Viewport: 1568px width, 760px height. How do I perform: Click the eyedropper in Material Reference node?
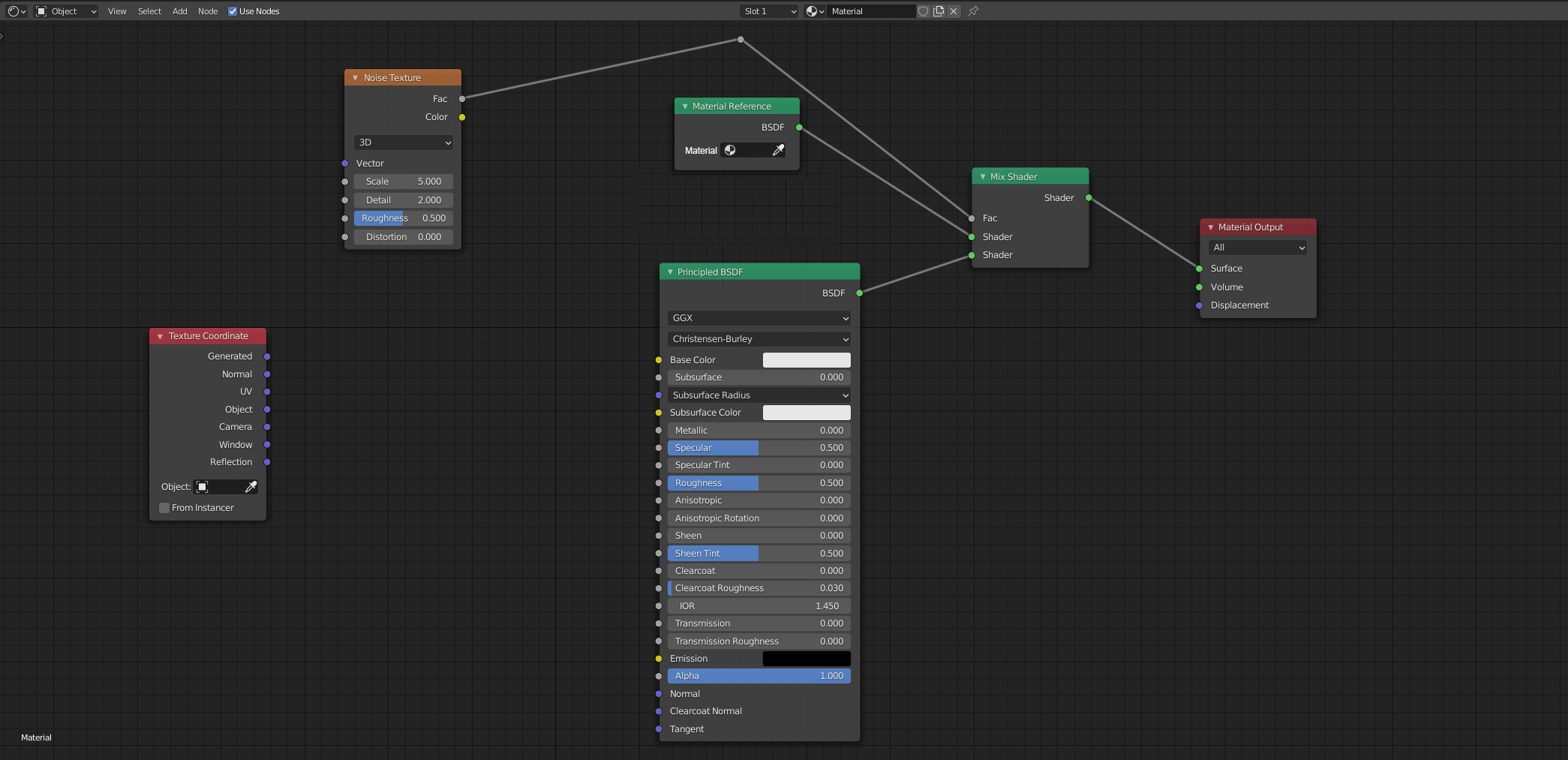(x=779, y=150)
